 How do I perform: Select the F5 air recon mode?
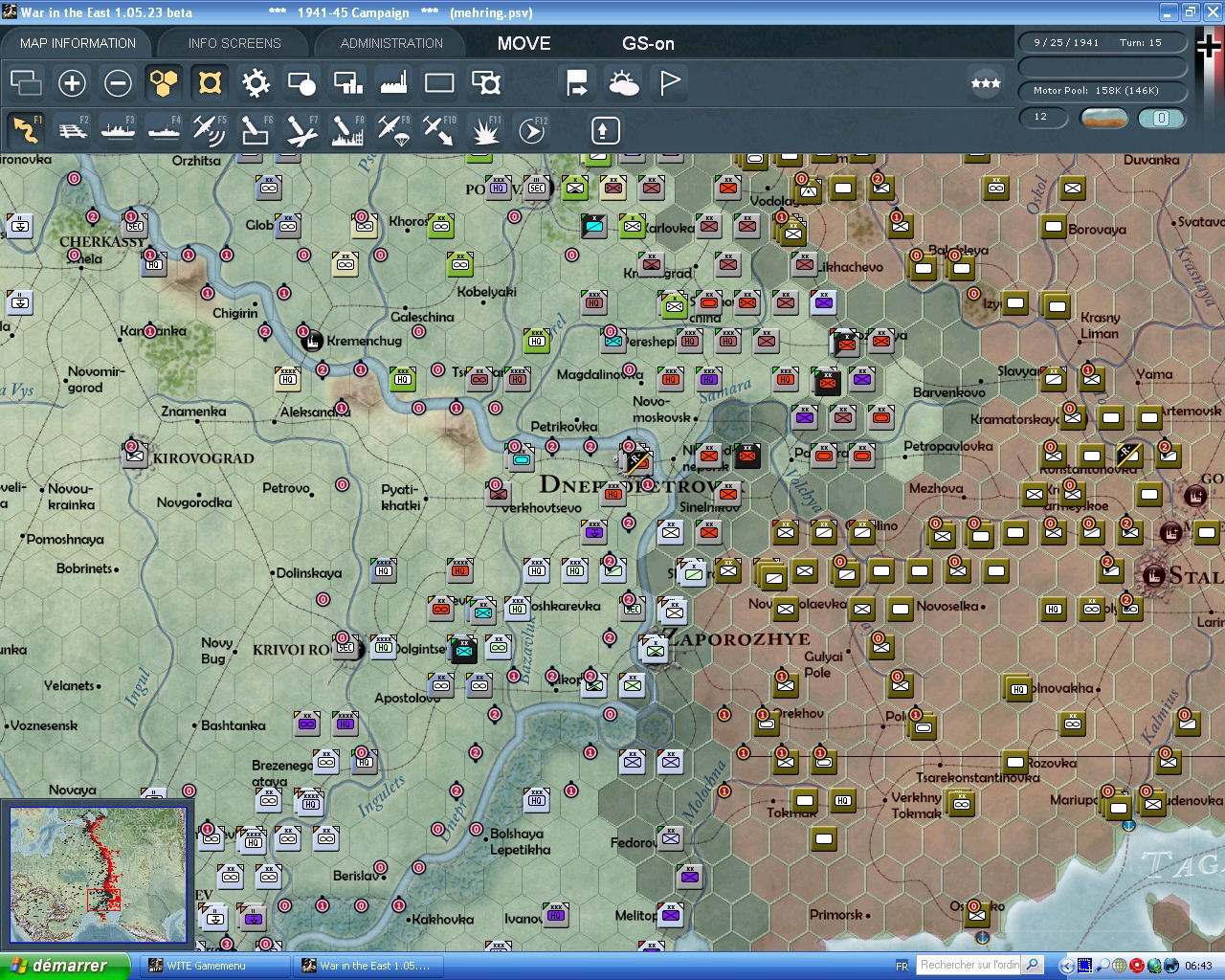pyautogui.click(x=210, y=130)
